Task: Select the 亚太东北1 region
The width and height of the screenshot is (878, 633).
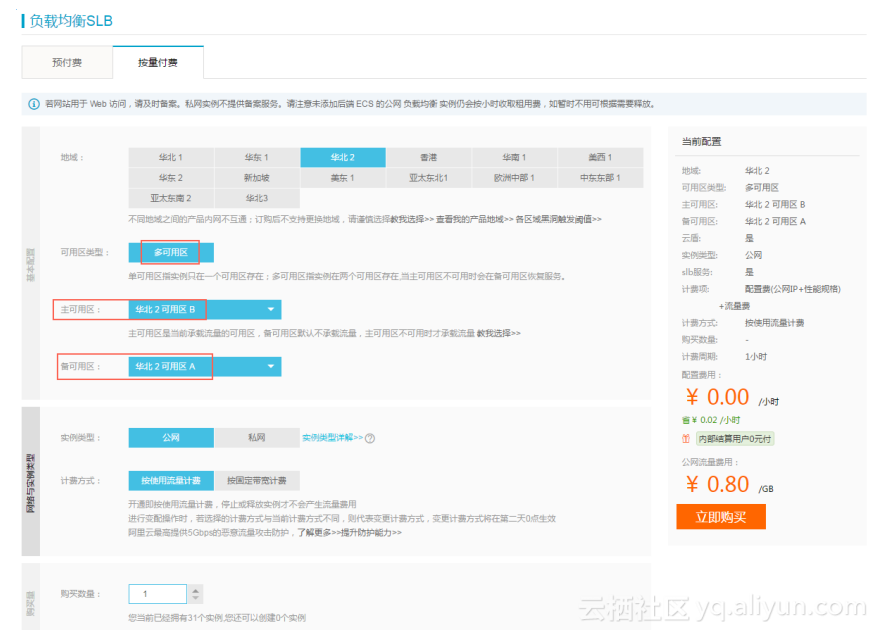Action: pyautogui.click(x=428, y=178)
